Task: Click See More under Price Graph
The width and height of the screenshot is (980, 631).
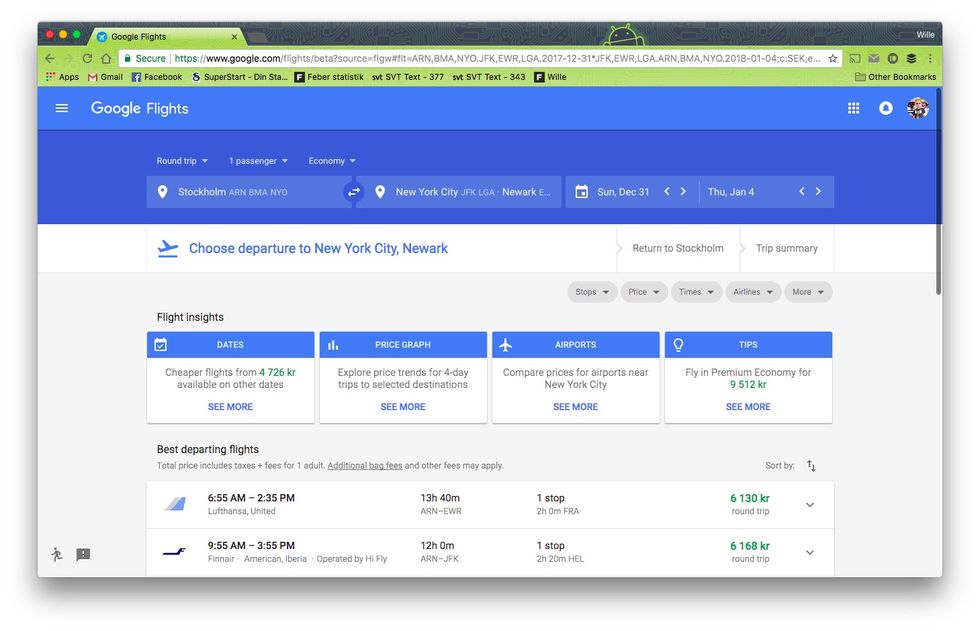Action: 403,407
